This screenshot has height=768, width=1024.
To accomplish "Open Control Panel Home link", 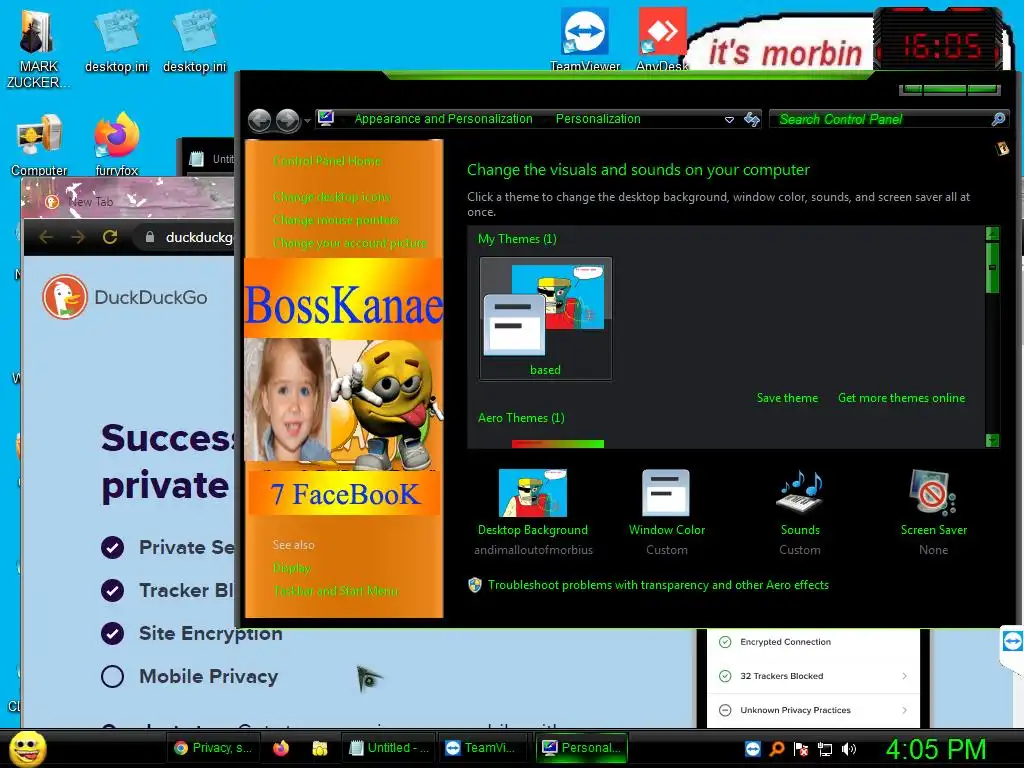I will 327,161.
